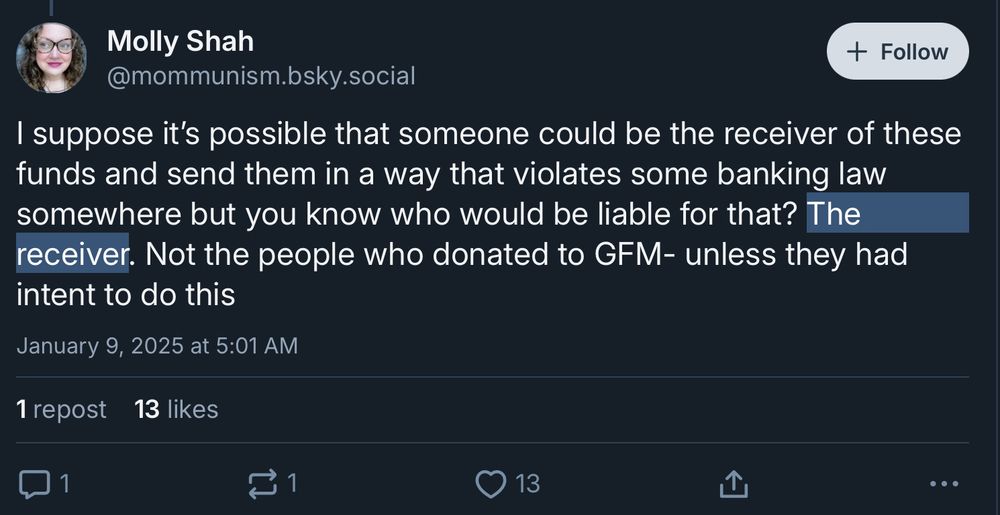Follow Molly Shah
The height and width of the screenshot is (515, 1000).
(897, 51)
